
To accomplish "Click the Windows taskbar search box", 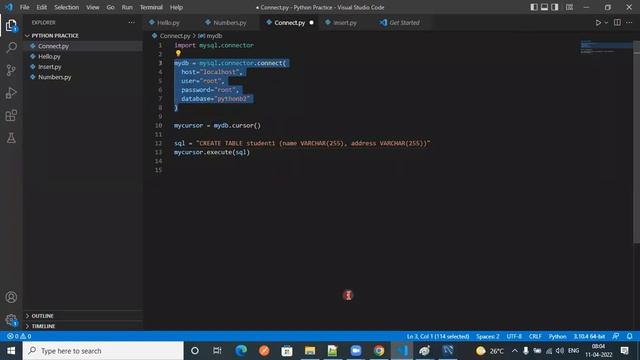I will point(103,351).
